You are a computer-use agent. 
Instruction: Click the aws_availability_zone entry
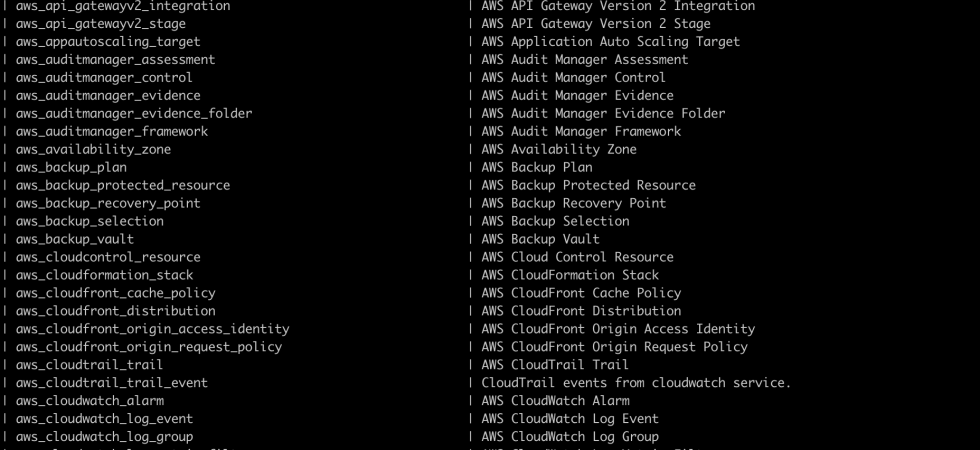[93, 149]
